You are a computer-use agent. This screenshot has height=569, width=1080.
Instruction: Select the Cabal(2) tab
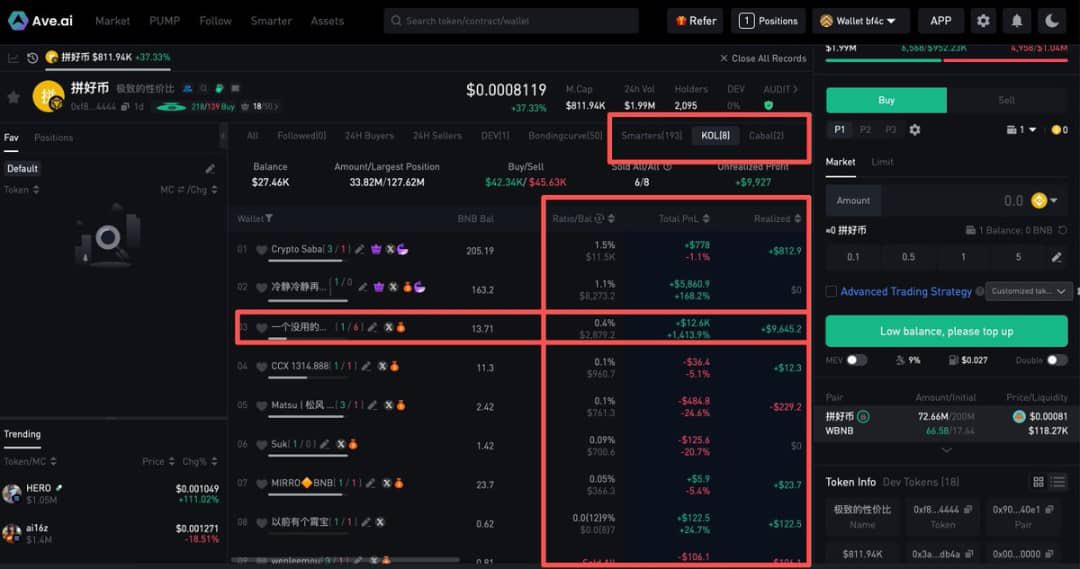click(x=767, y=136)
